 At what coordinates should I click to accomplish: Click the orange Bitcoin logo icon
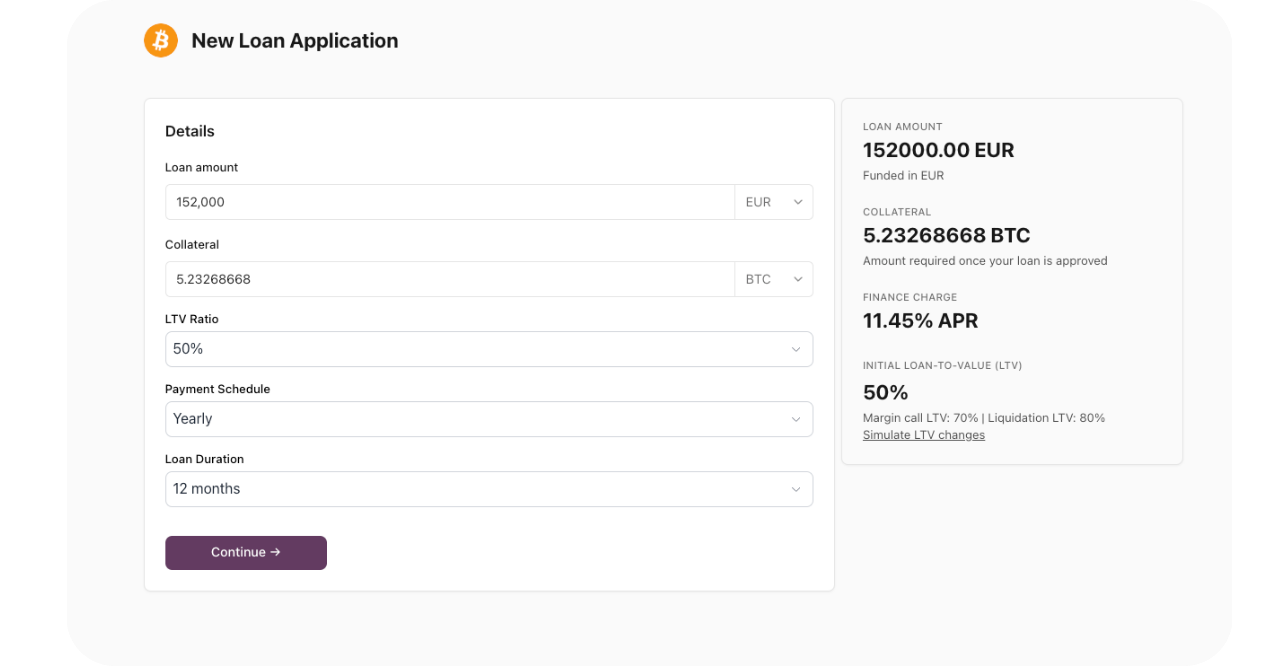[x=161, y=41]
